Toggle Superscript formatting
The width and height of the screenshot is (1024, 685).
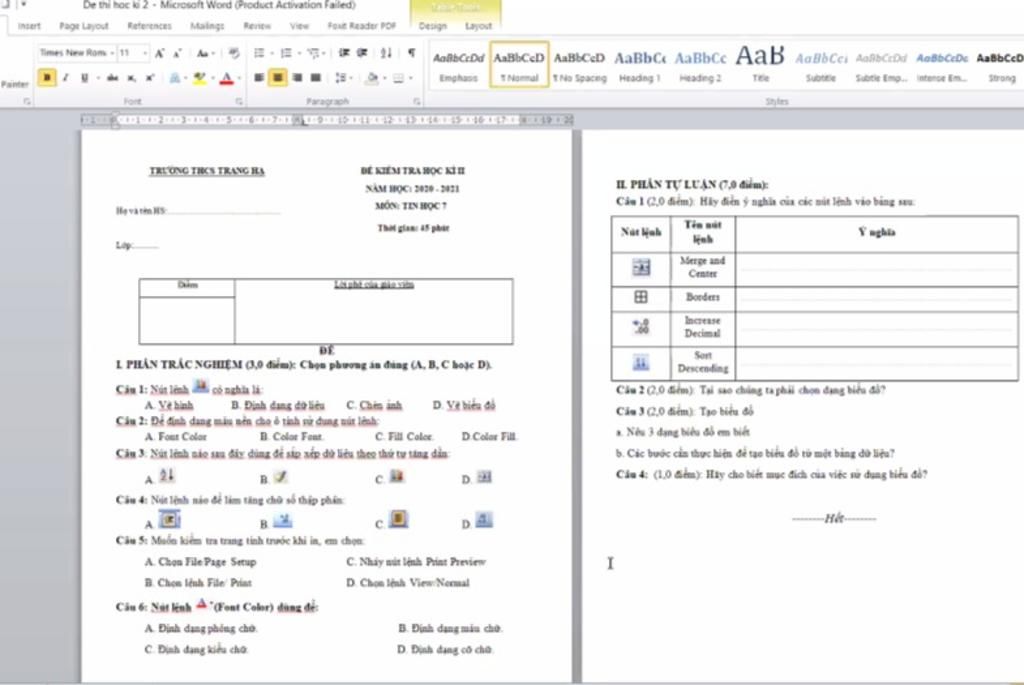(150, 78)
